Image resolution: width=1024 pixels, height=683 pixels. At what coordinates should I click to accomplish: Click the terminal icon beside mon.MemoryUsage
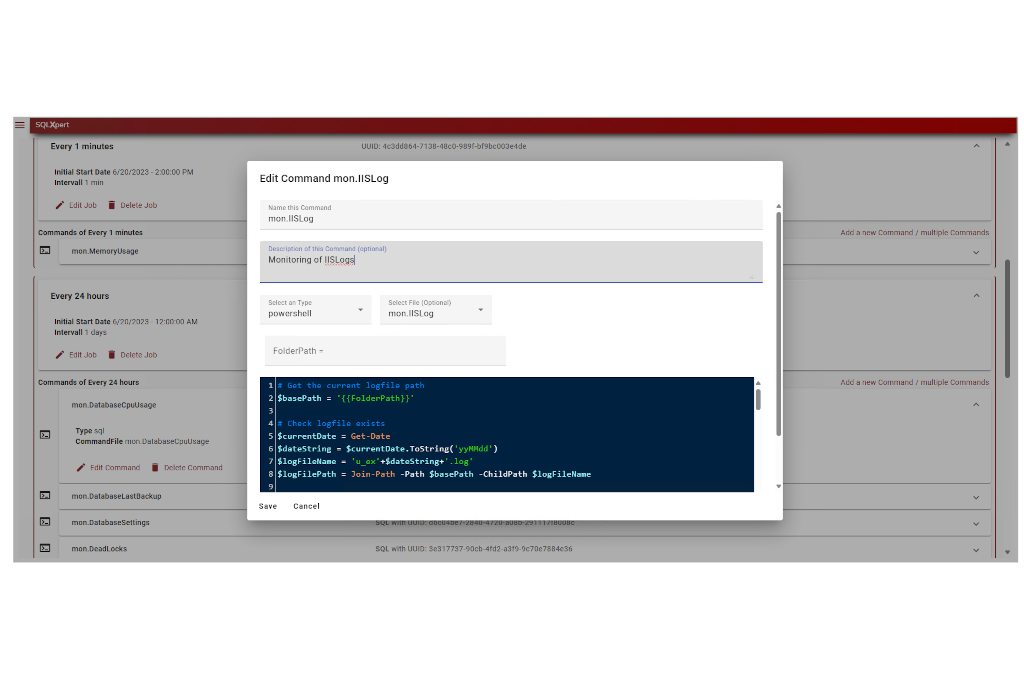[45, 251]
